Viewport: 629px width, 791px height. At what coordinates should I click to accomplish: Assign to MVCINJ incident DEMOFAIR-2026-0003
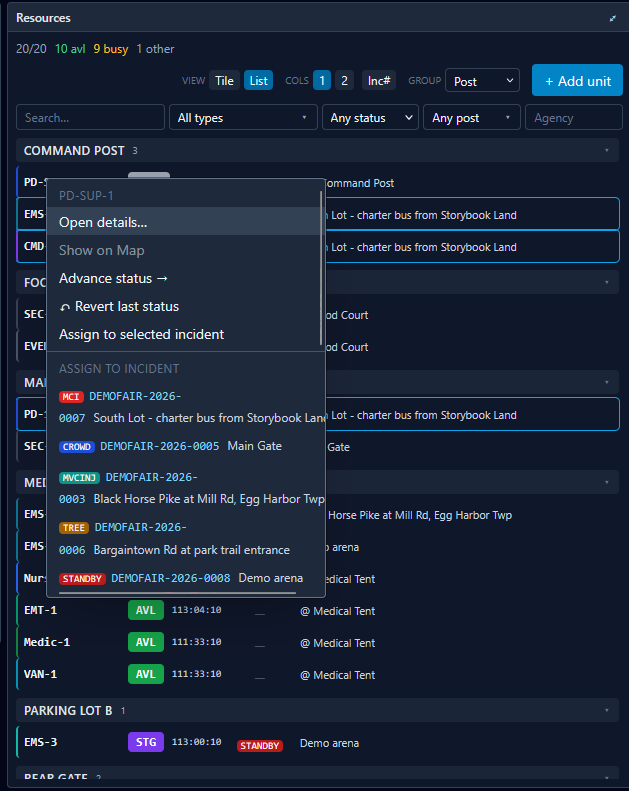click(x=186, y=488)
